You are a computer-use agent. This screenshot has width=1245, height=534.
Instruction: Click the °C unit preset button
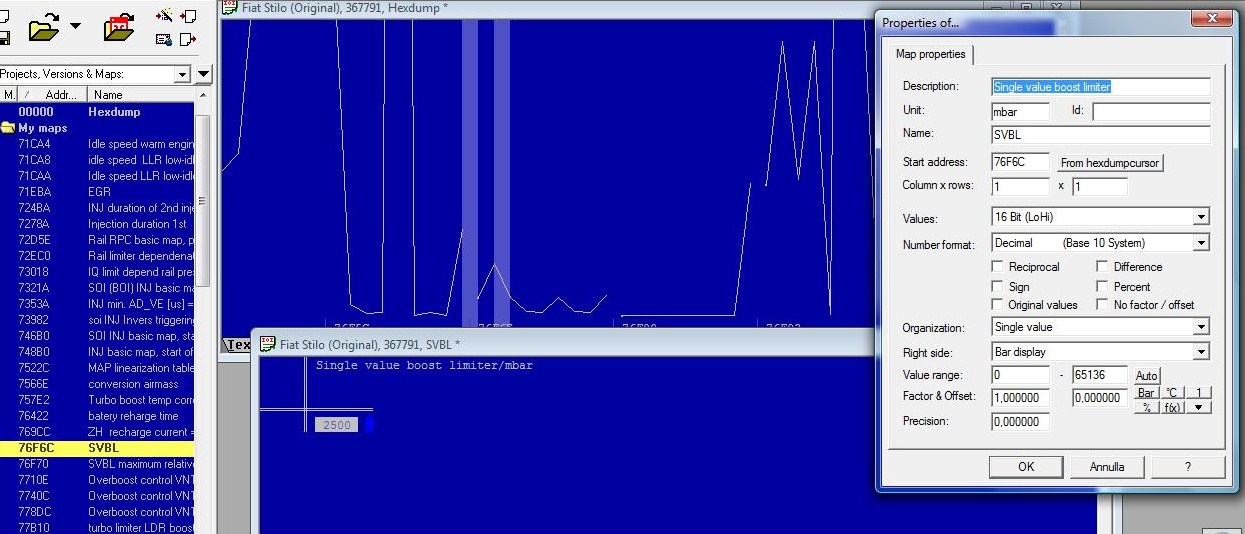pyautogui.click(x=1173, y=393)
